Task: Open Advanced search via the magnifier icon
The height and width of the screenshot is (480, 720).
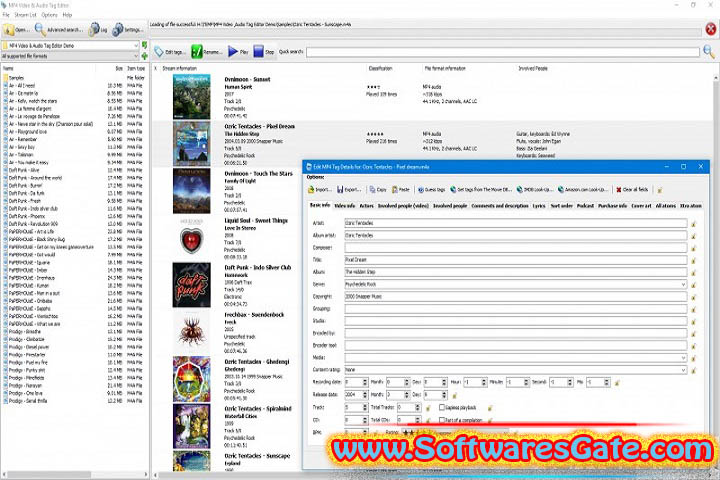Action: pyautogui.click(x=40, y=30)
